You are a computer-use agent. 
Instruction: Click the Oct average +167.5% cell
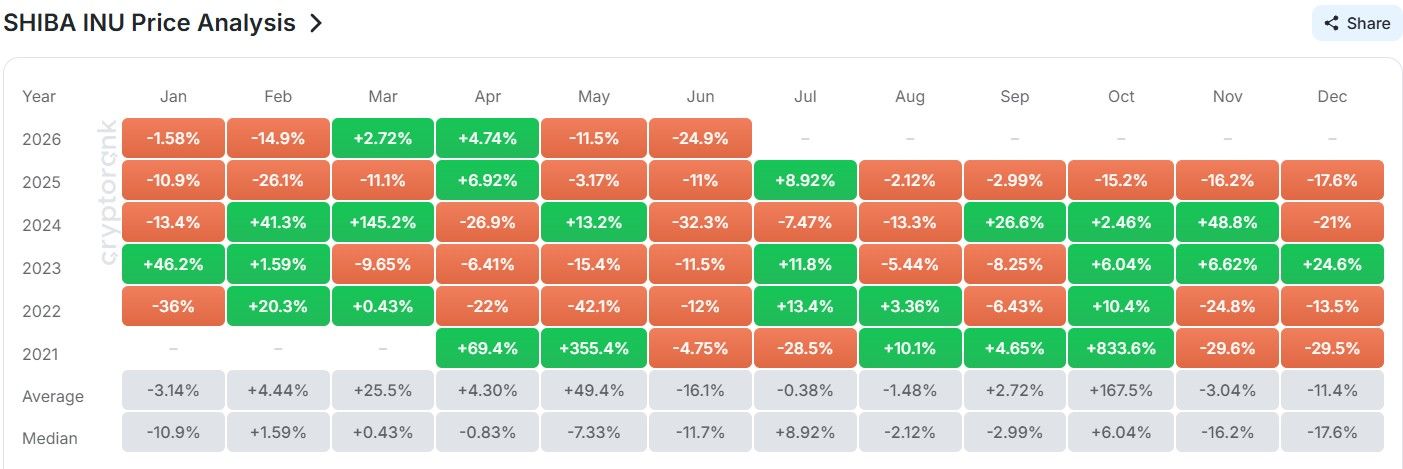pyautogui.click(x=1121, y=390)
